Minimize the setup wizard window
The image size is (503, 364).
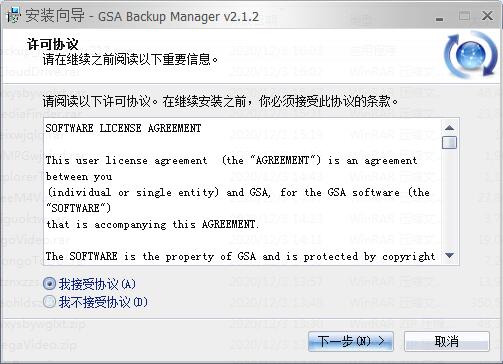[440, 18]
